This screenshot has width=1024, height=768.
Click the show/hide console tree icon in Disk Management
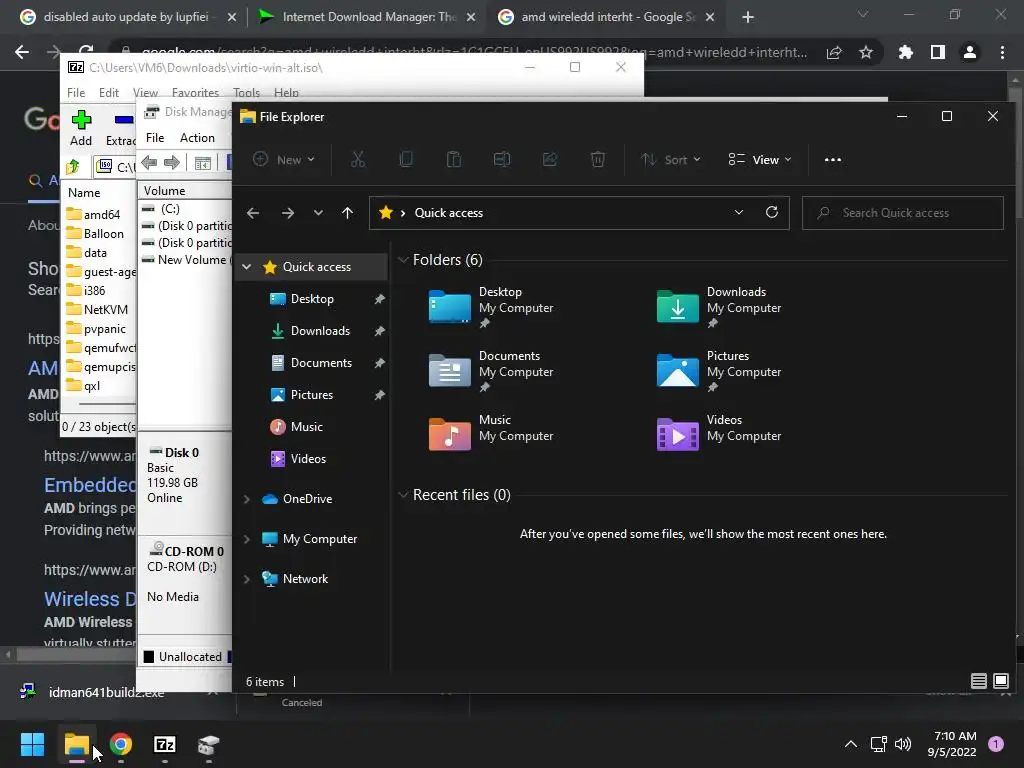pos(202,163)
